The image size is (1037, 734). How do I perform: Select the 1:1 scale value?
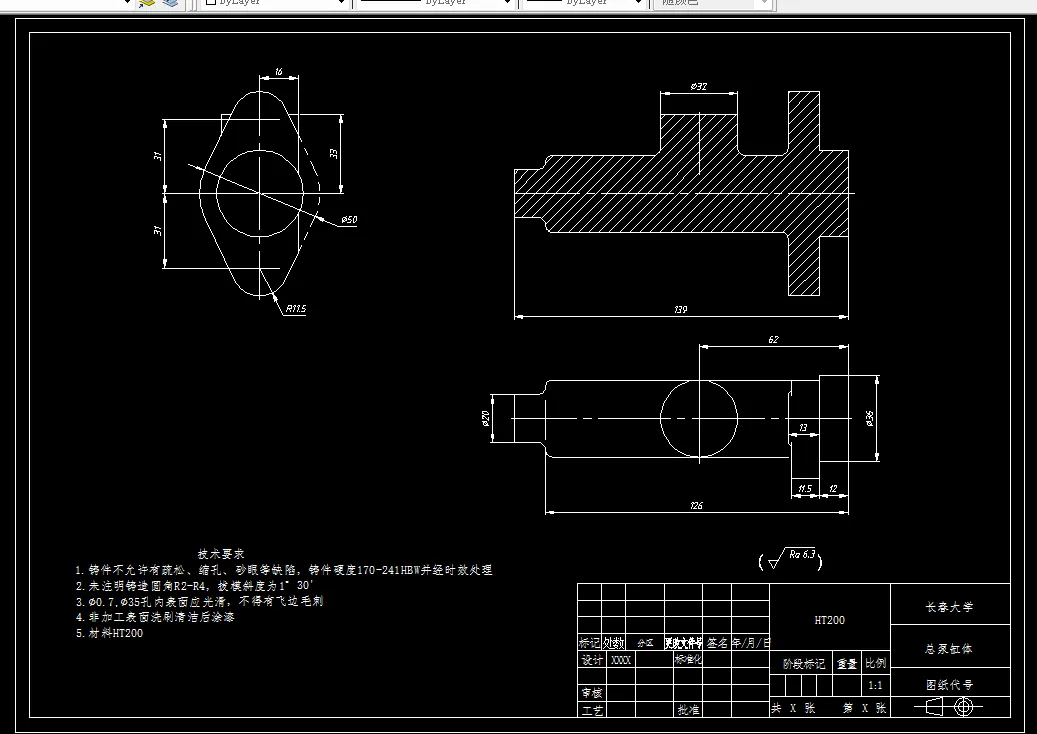point(875,686)
